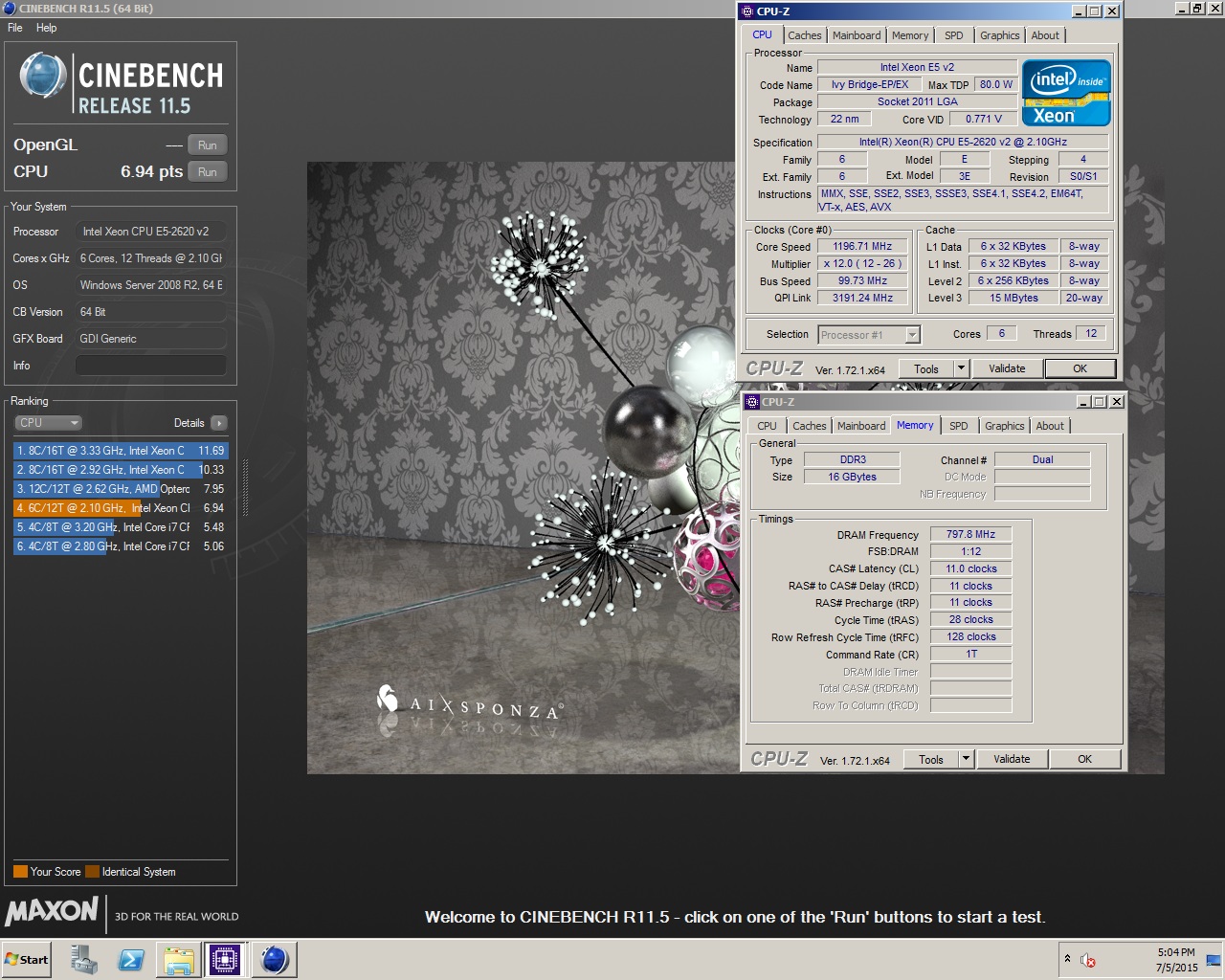The image size is (1225, 980).
Task: Run the OpenGL benchmark test
Action: (x=208, y=145)
